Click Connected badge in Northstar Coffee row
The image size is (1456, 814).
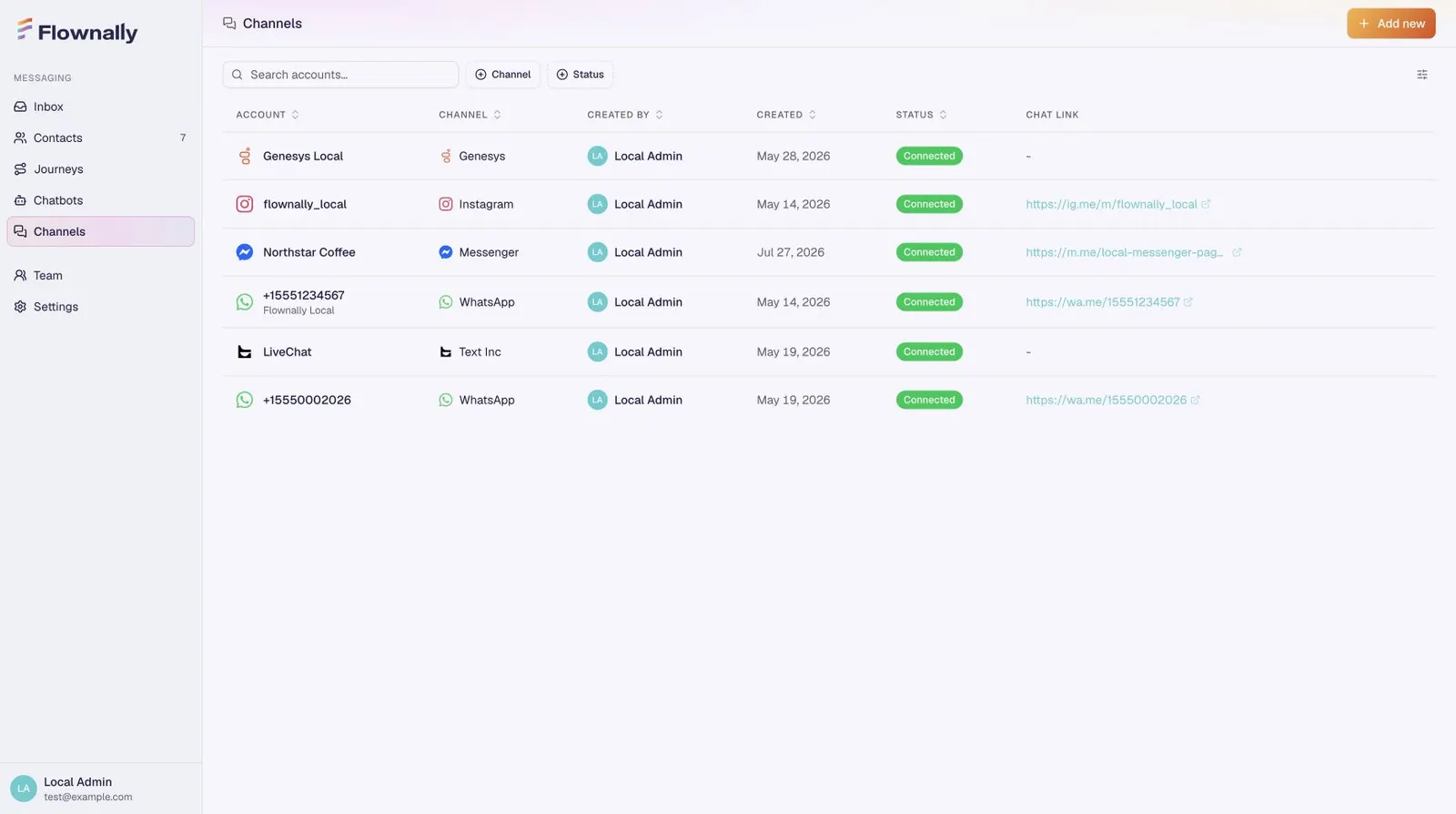click(929, 252)
